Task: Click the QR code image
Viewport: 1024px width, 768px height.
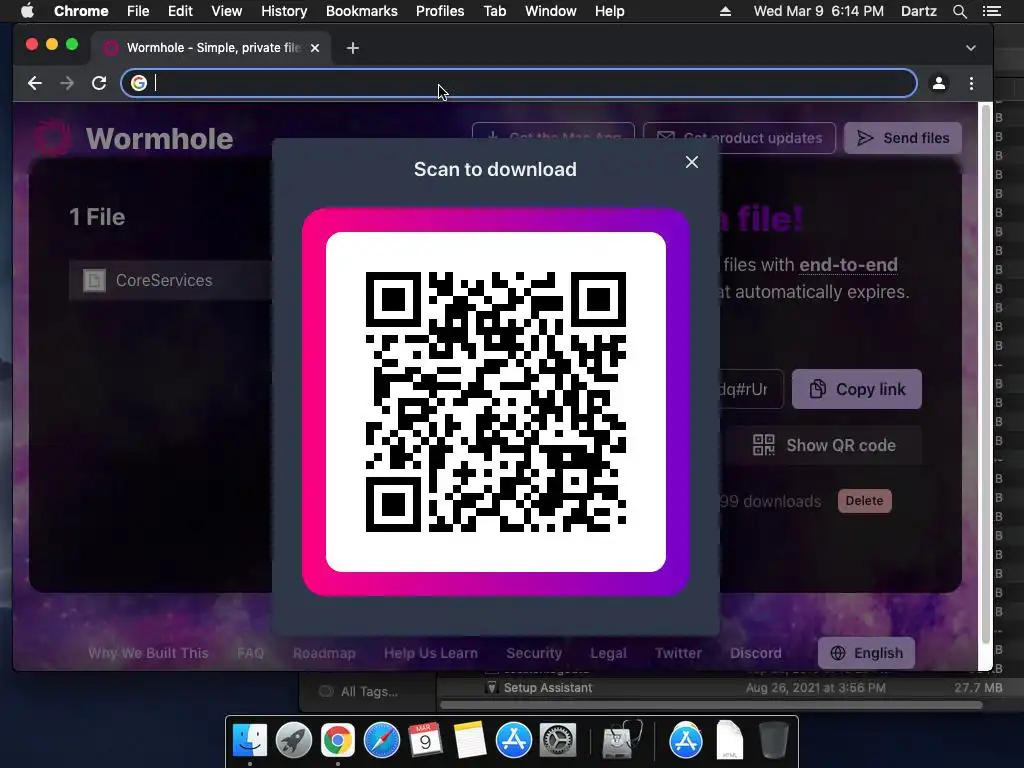Action: 496,402
